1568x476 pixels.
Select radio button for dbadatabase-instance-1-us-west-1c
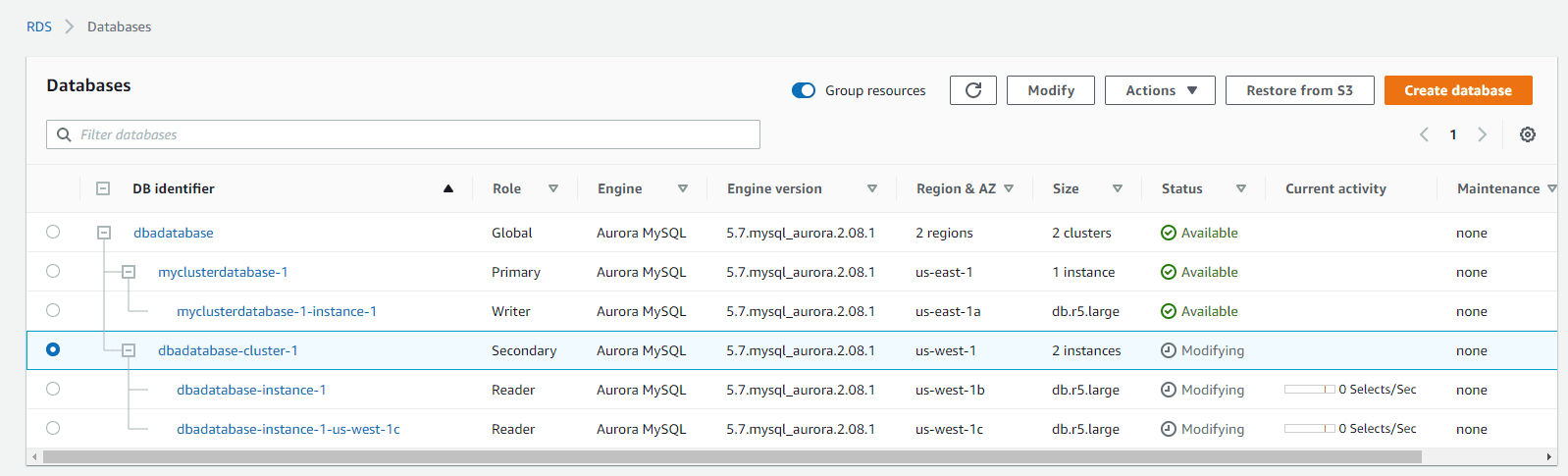coord(53,428)
